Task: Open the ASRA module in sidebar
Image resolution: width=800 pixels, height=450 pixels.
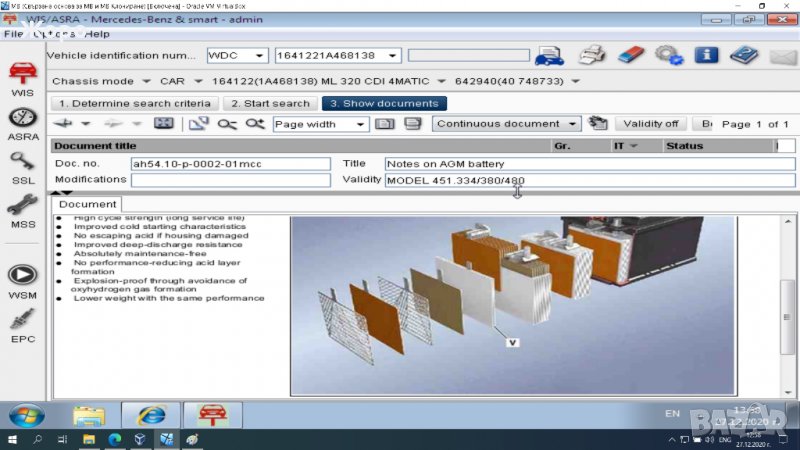Action: coord(22,122)
